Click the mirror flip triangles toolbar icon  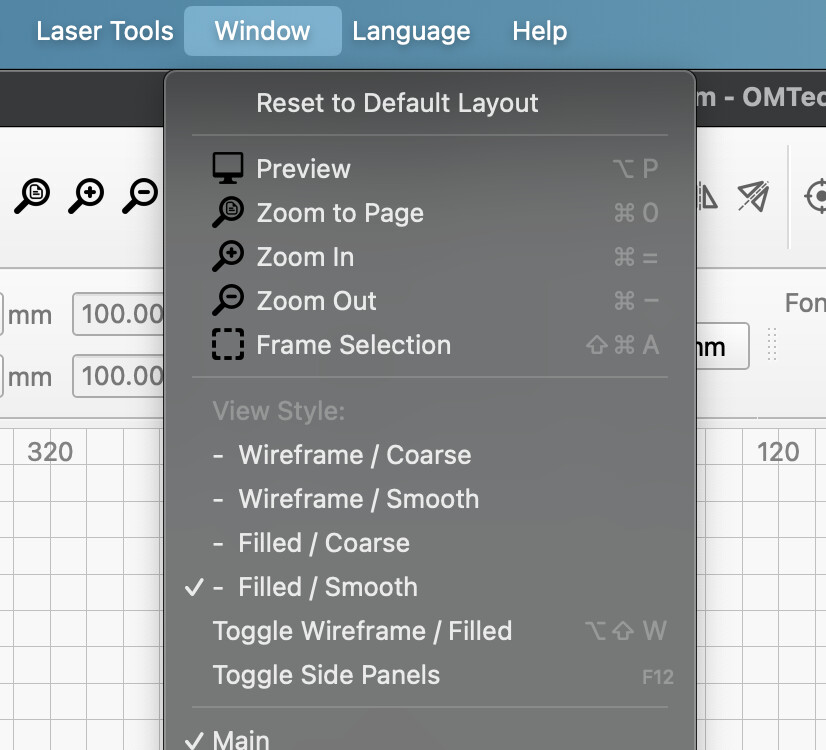pyautogui.click(x=707, y=196)
